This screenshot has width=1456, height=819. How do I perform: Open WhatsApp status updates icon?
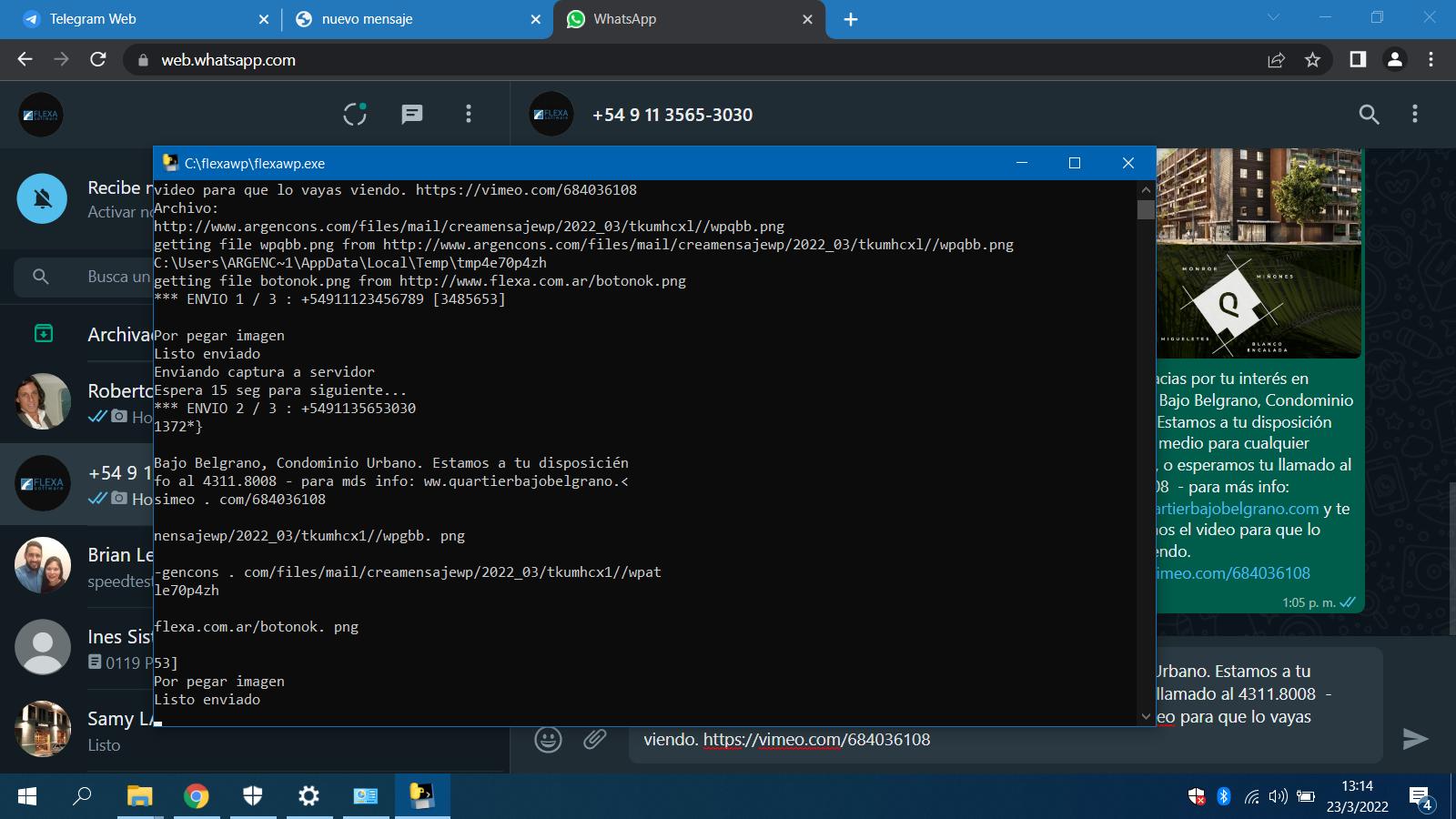355,114
